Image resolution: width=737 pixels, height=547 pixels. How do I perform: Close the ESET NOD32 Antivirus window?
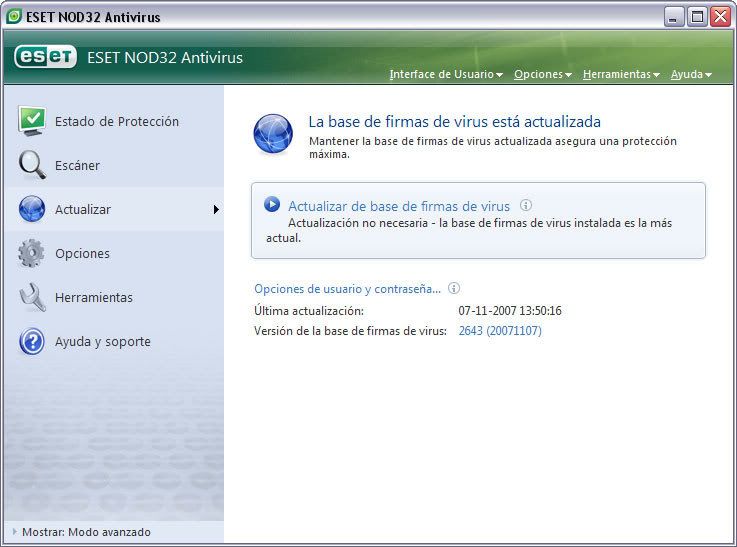pyautogui.click(x=720, y=17)
